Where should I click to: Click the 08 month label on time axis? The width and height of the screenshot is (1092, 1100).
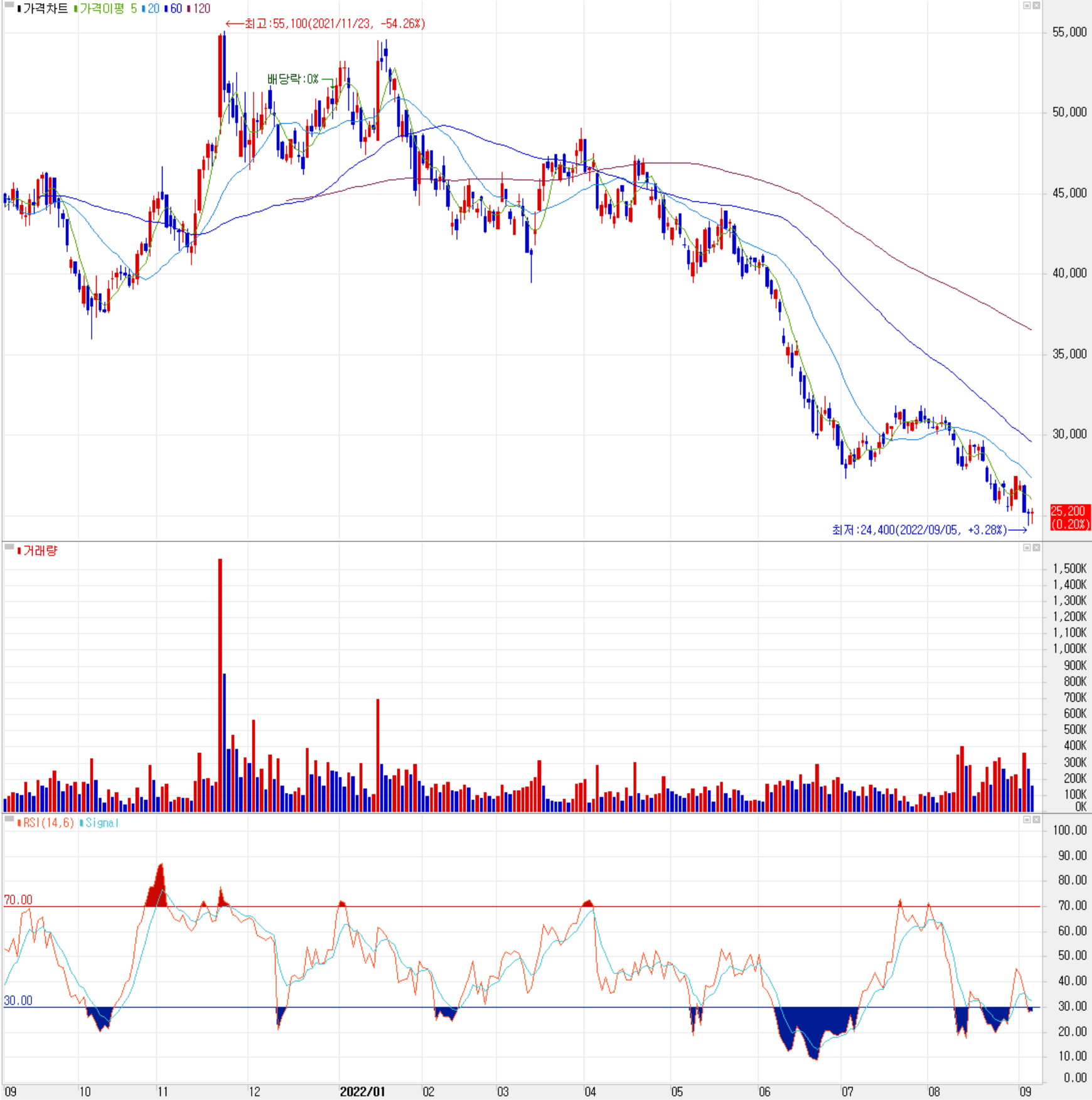tap(934, 1092)
